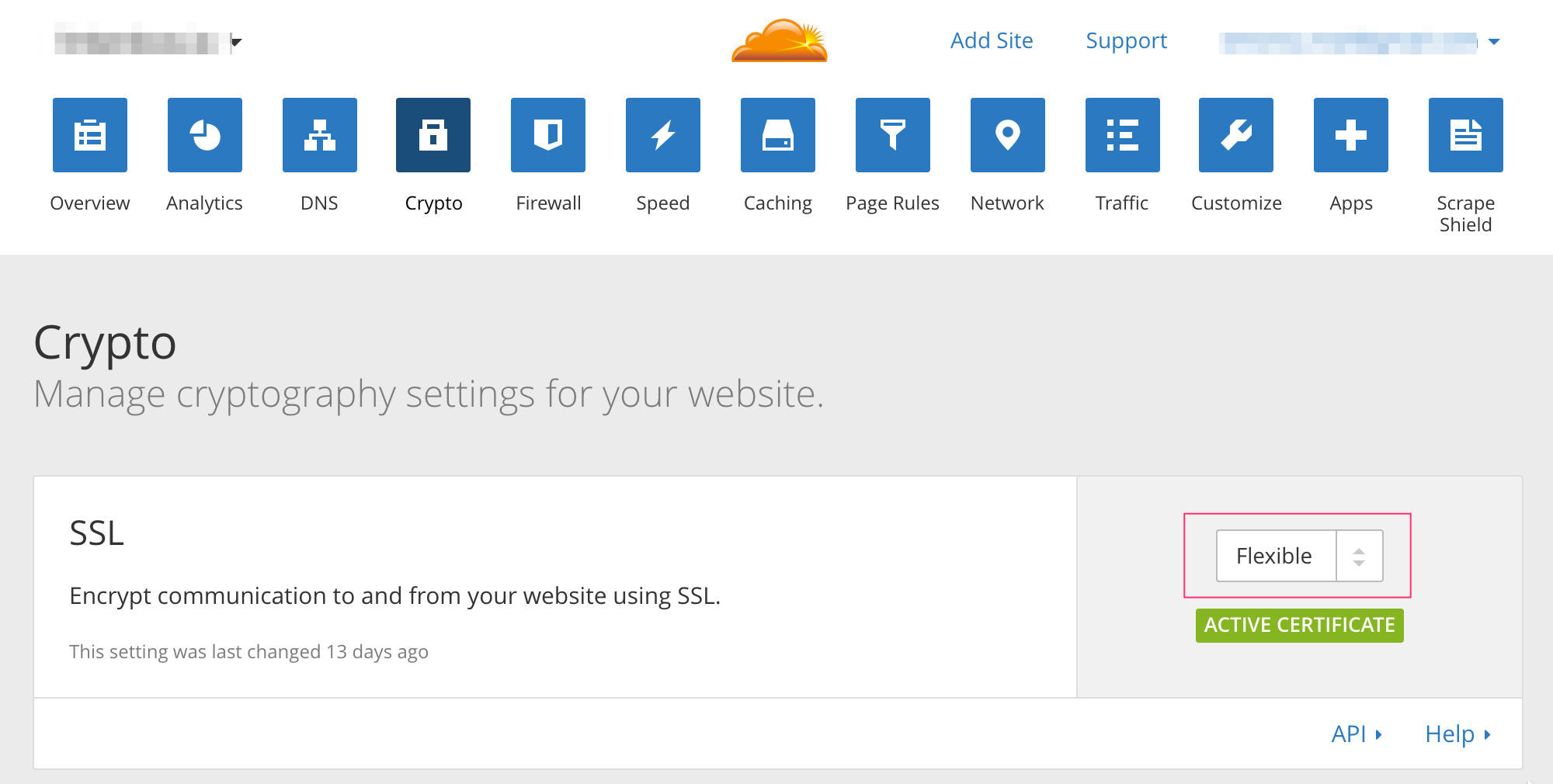The width and height of the screenshot is (1553, 784).
Task: Open the Customize wrench icon
Action: coord(1236,135)
